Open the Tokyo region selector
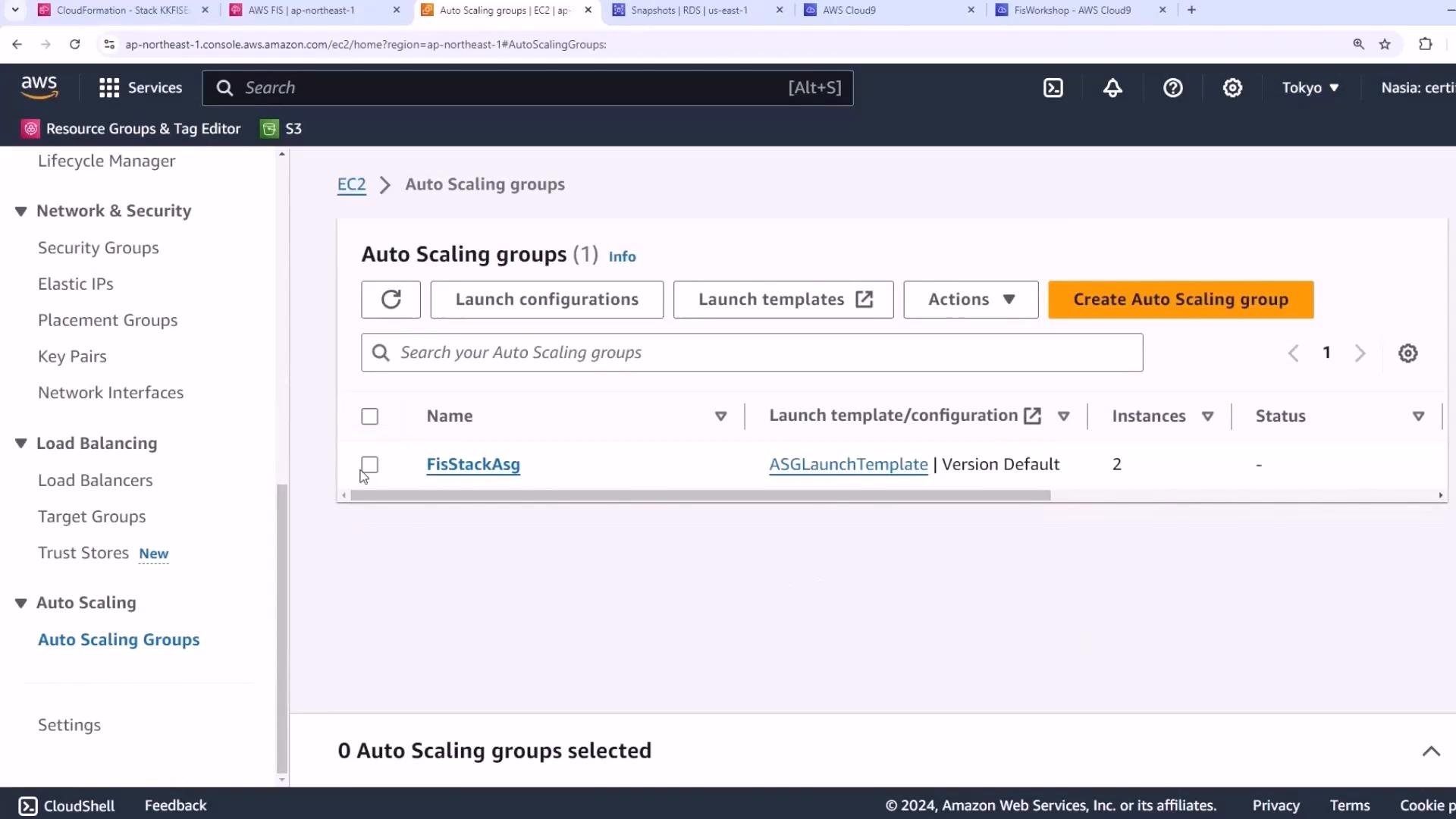Viewport: 1456px width, 819px height. (1310, 88)
